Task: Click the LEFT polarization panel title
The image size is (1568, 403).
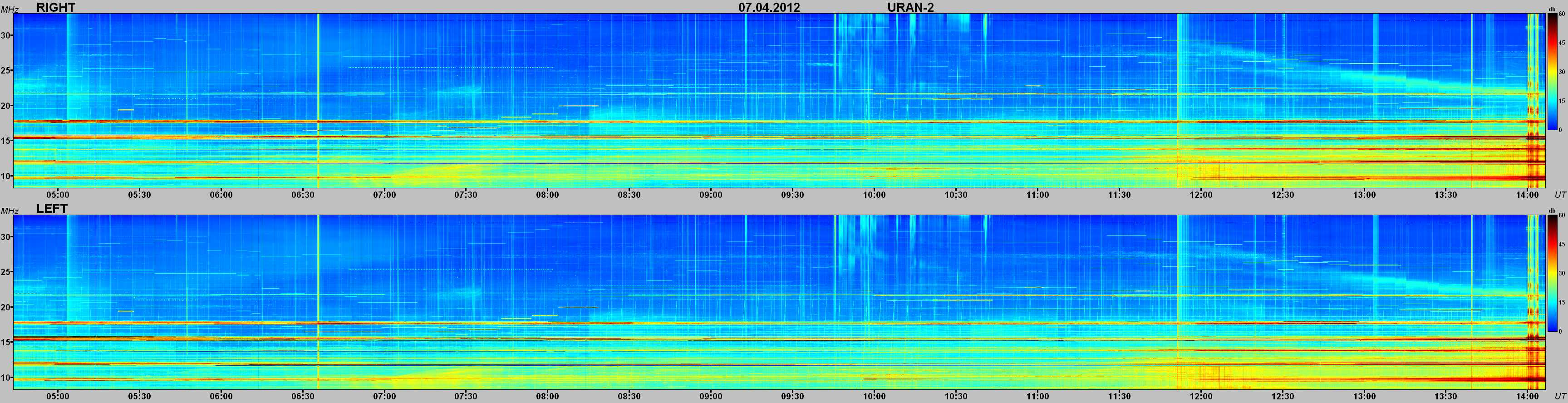Action: point(52,208)
